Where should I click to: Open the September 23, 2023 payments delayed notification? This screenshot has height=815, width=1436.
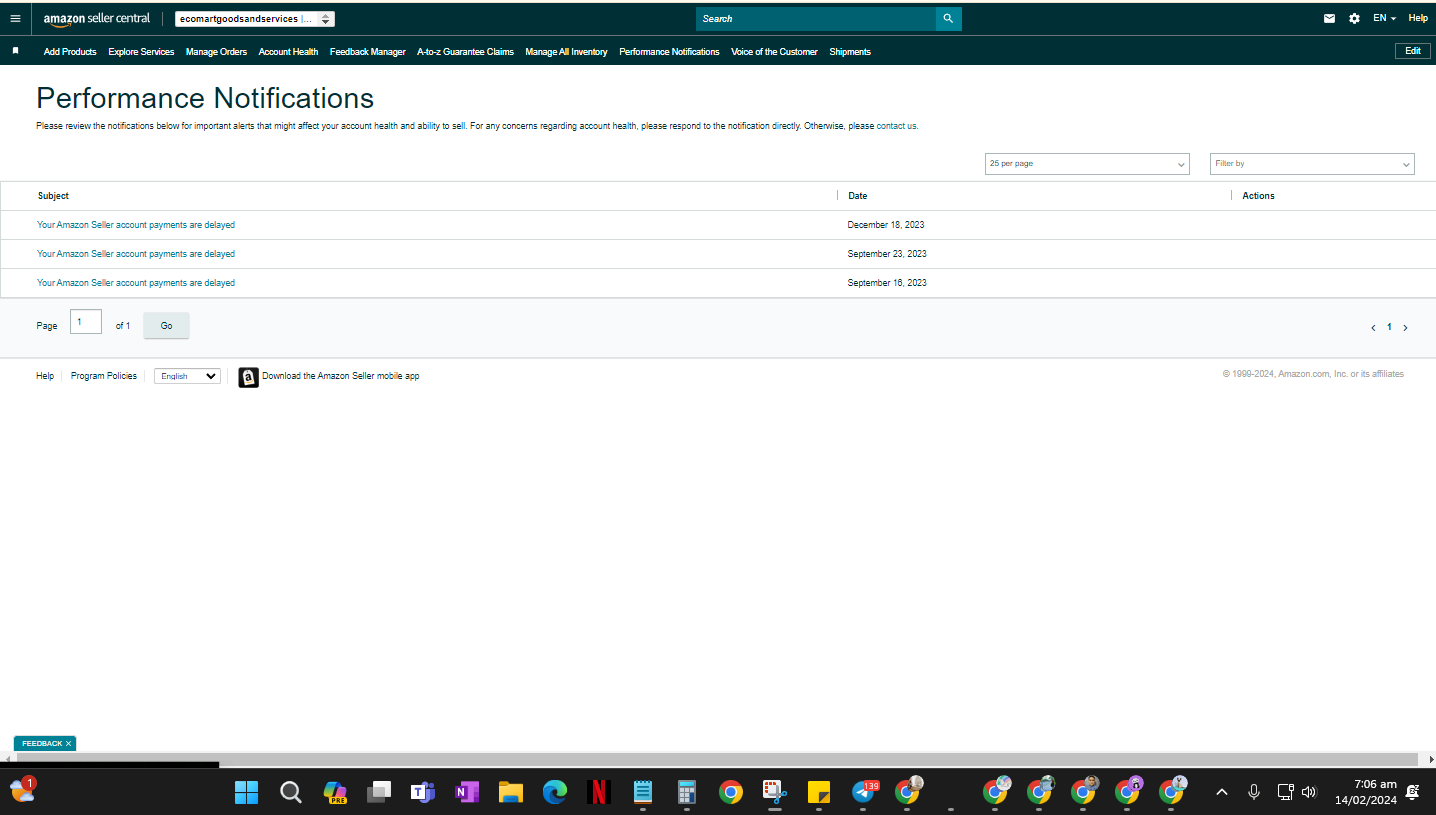click(x=136, y=254)
